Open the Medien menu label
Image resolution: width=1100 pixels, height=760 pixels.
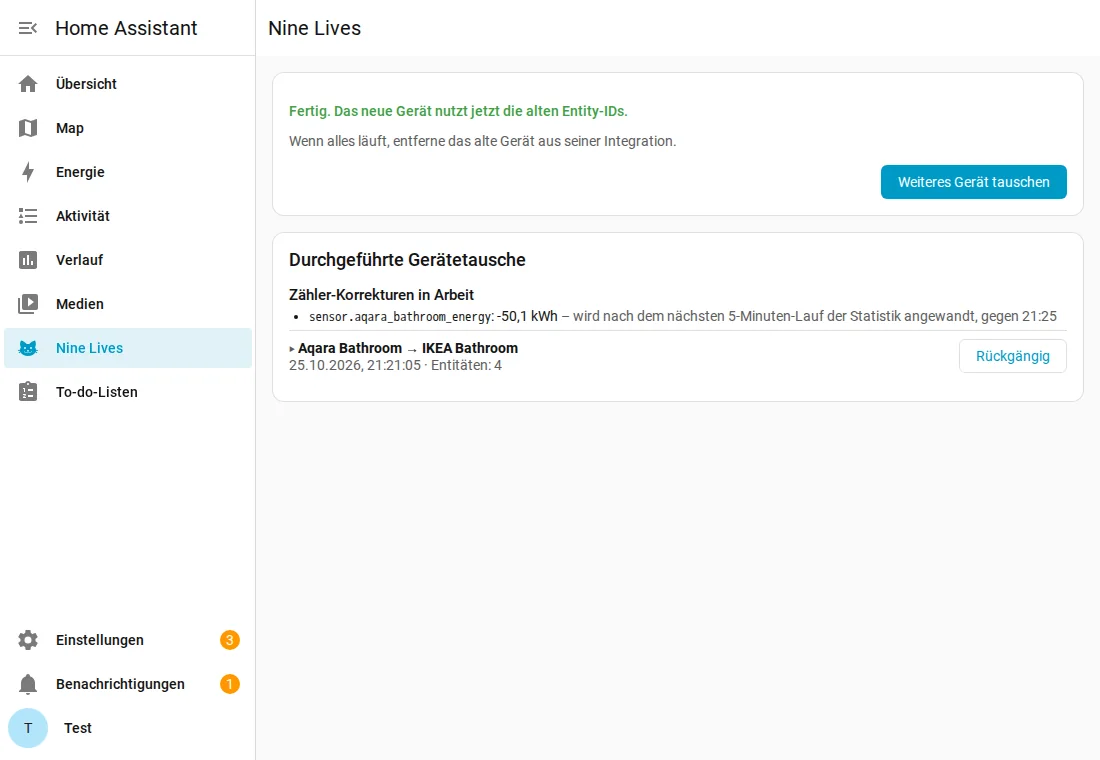[80, 305]
